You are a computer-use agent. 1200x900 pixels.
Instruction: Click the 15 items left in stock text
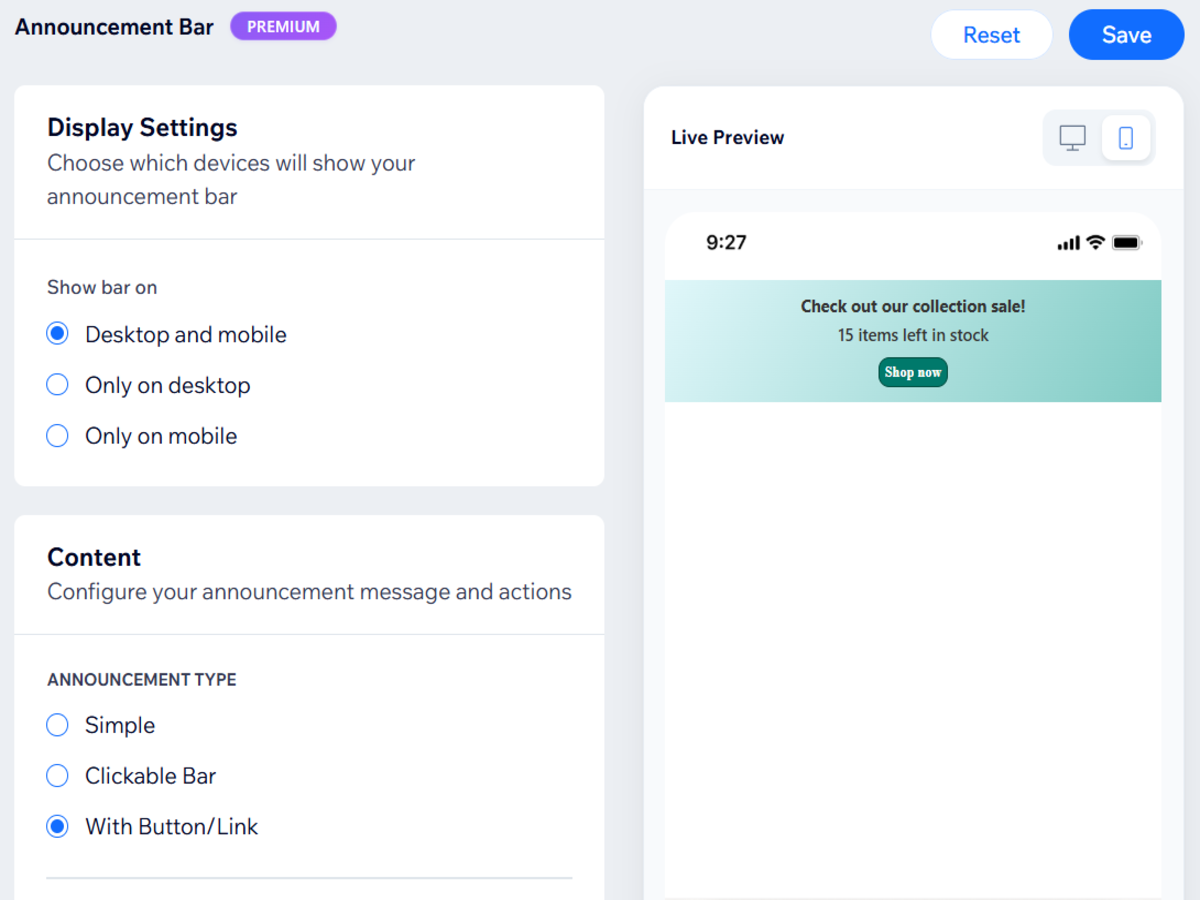click(x=913, y=335)
